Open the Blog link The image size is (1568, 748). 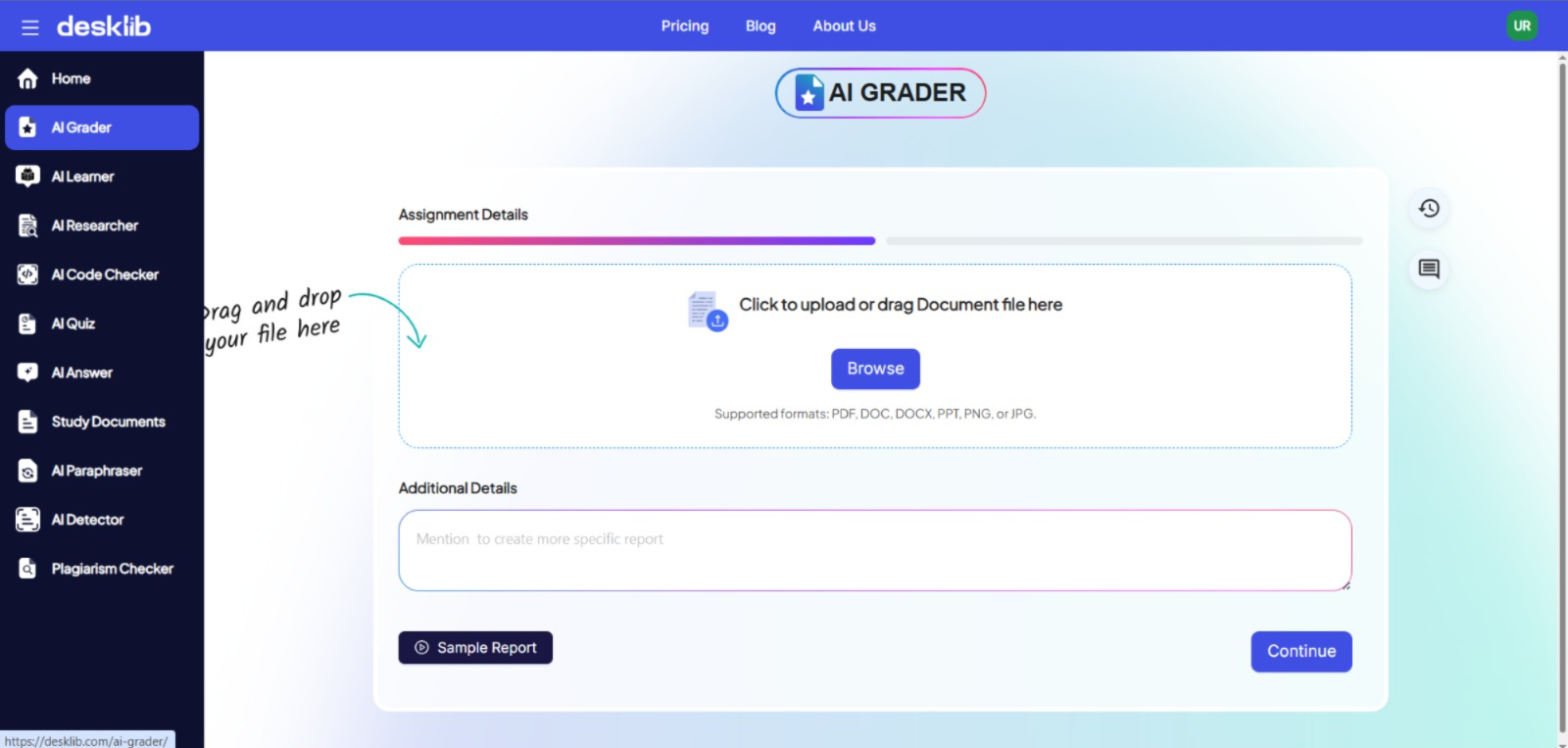click(x=760, y=26)
